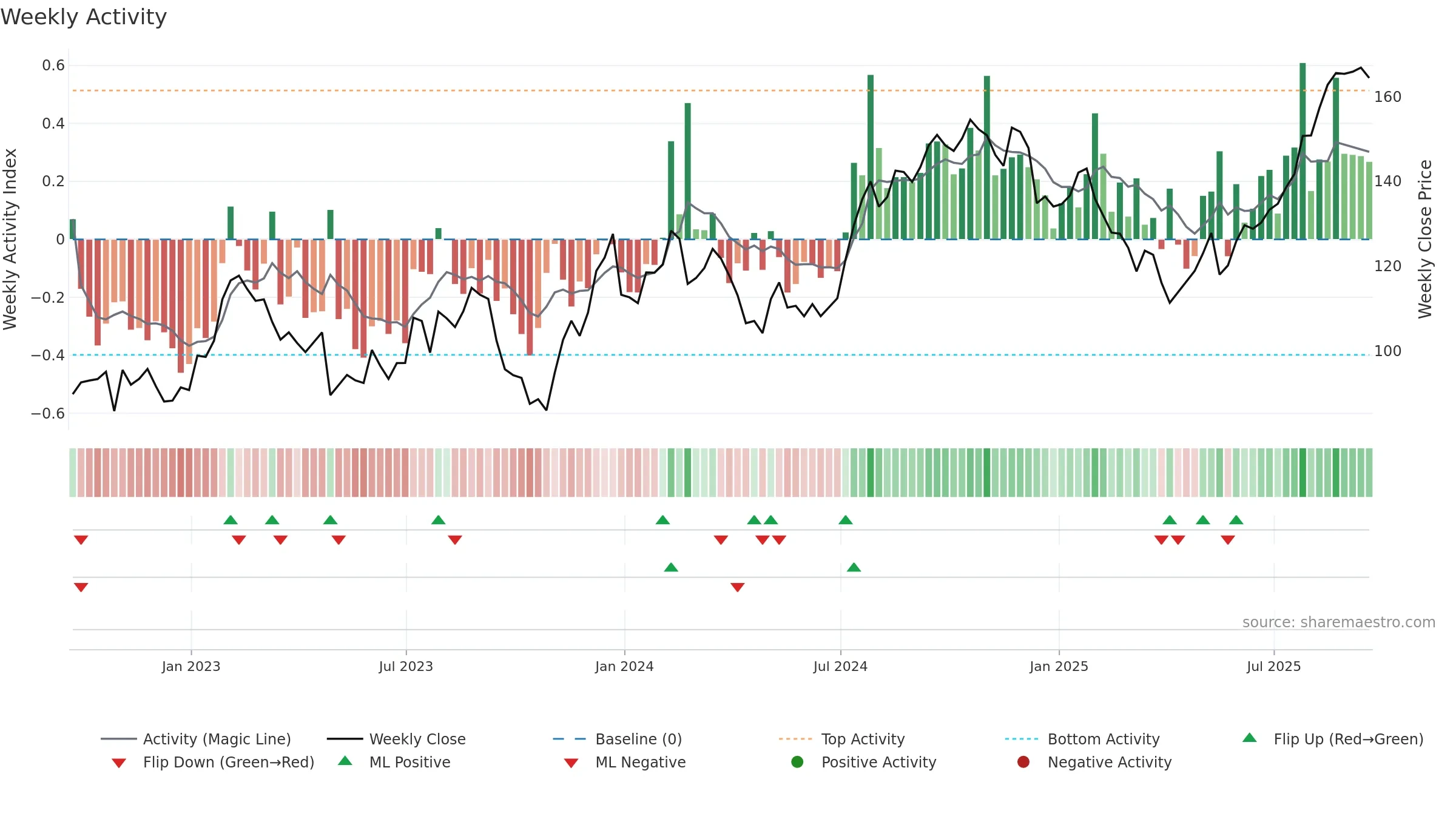Click the 160 right-axis price label
Image resolution: width=1456 pixels, height=819 pixels.
pos(1388,97)
